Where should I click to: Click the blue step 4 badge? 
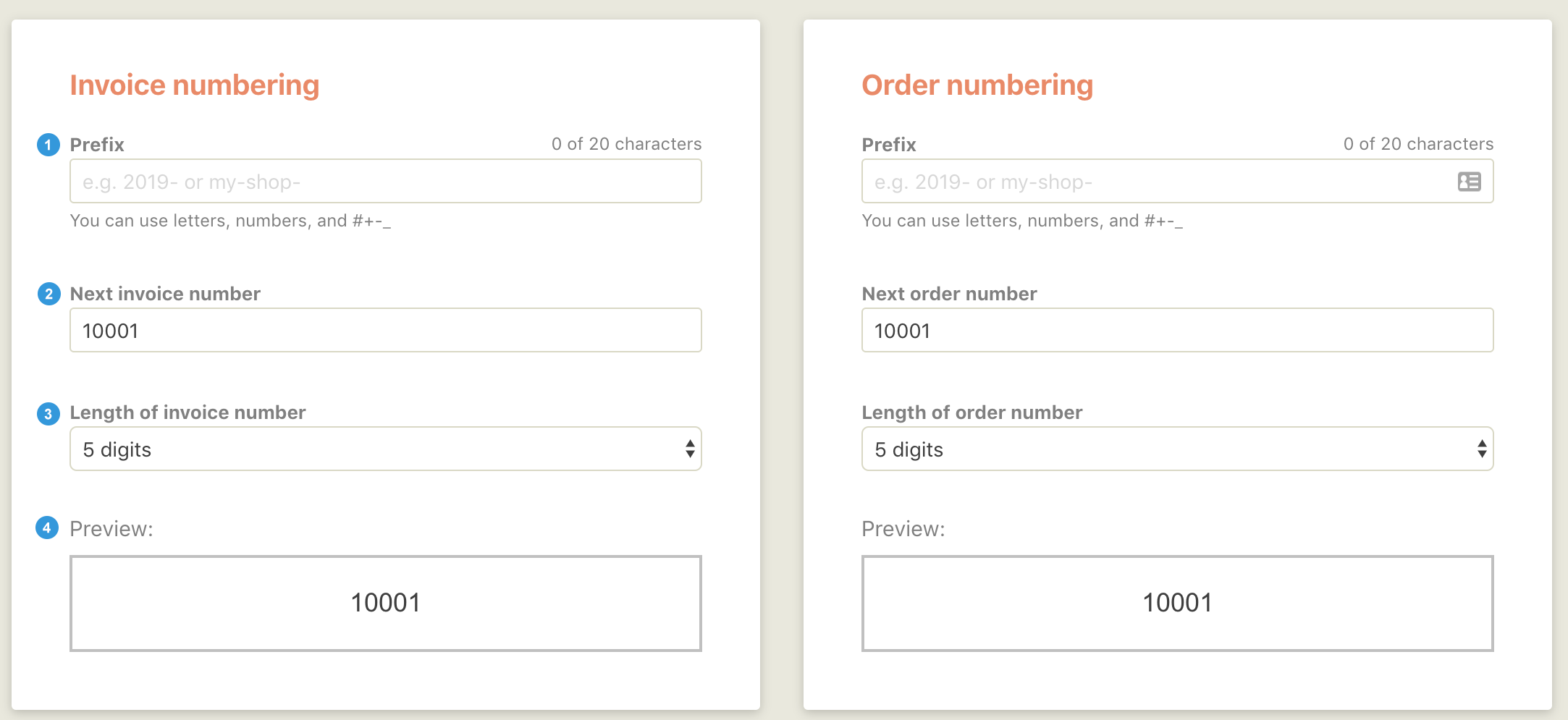pos(47,528)
